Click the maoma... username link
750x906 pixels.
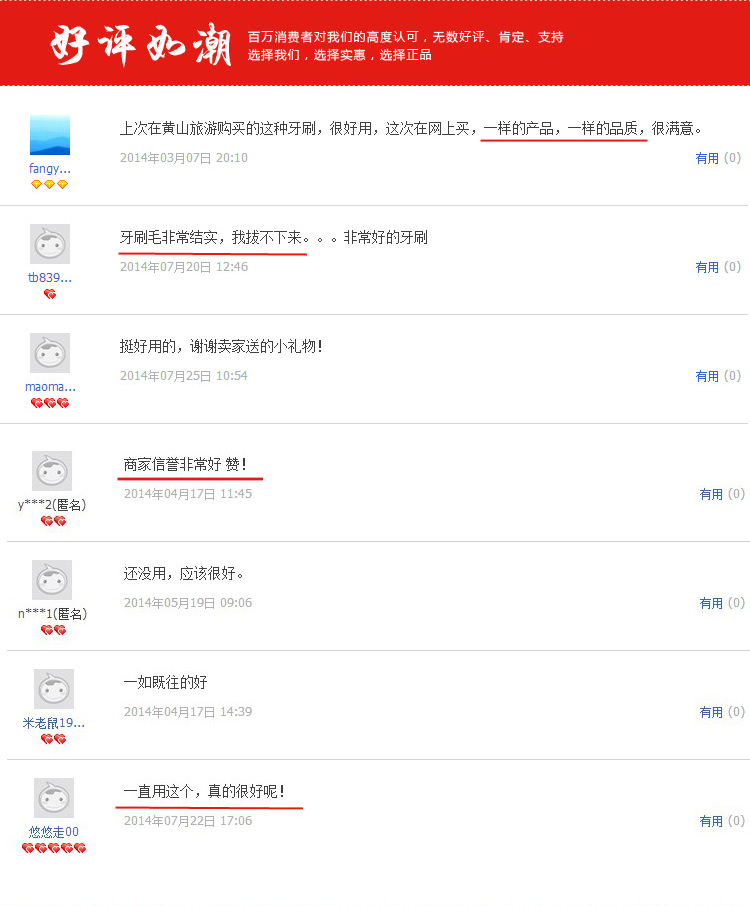[50, 387]
